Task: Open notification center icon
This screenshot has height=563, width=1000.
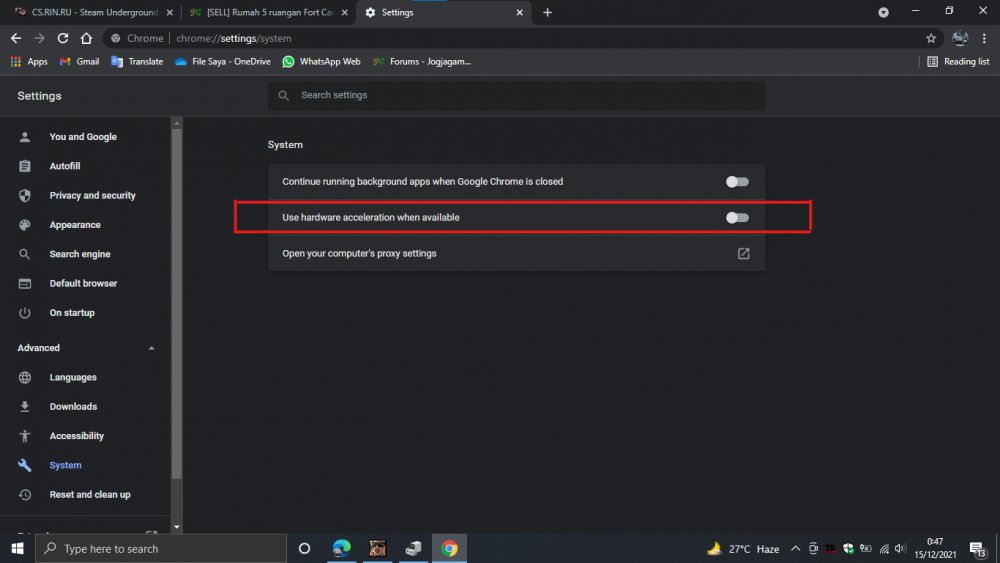Action: 978,548
